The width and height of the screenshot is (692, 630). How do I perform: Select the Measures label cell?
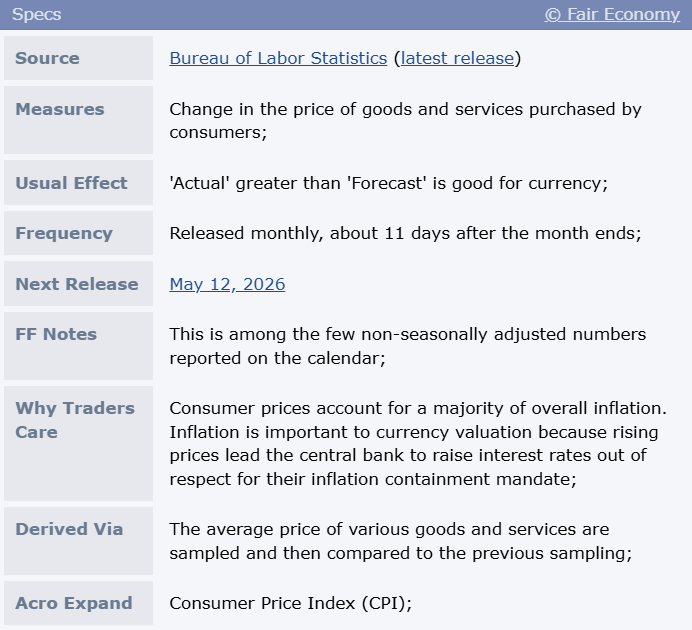pos(79,120)
